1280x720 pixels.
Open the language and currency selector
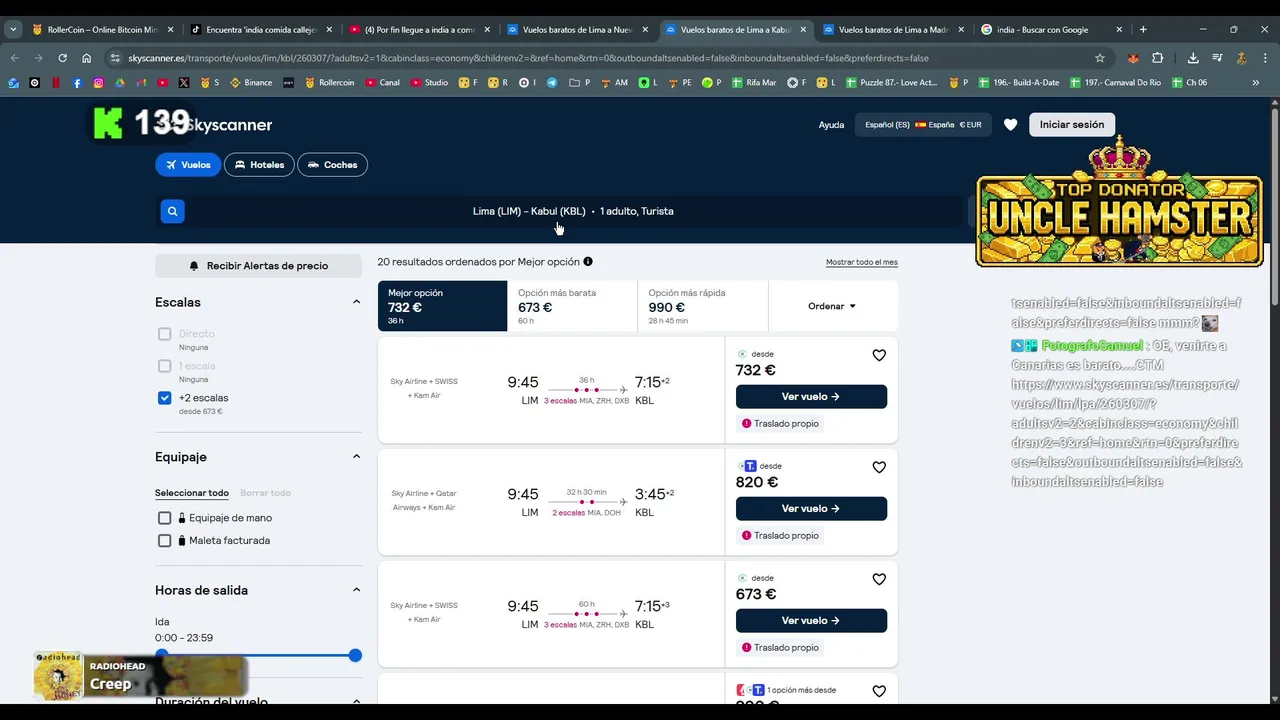click(922, 125)
